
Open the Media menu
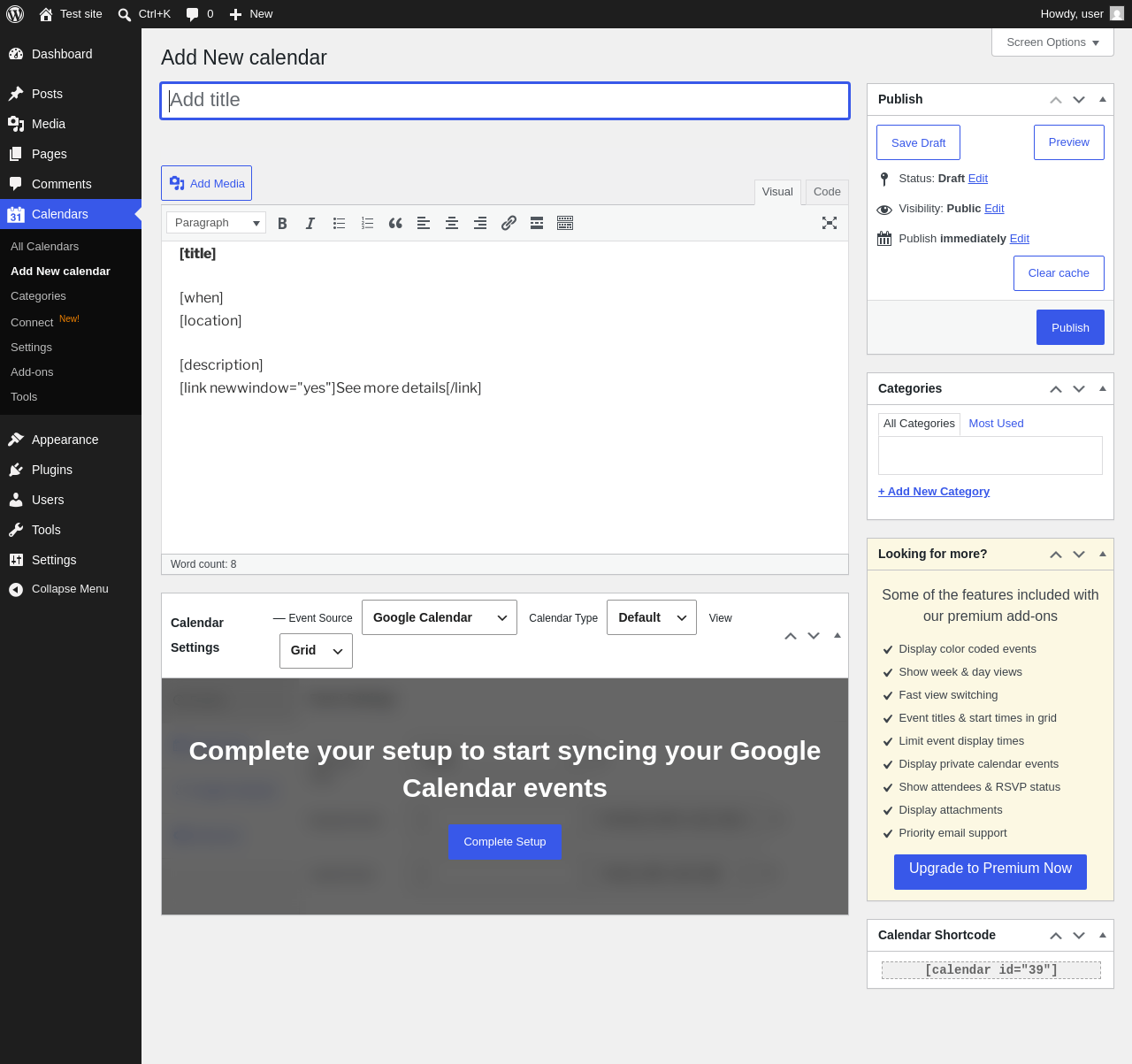[71, 124]
